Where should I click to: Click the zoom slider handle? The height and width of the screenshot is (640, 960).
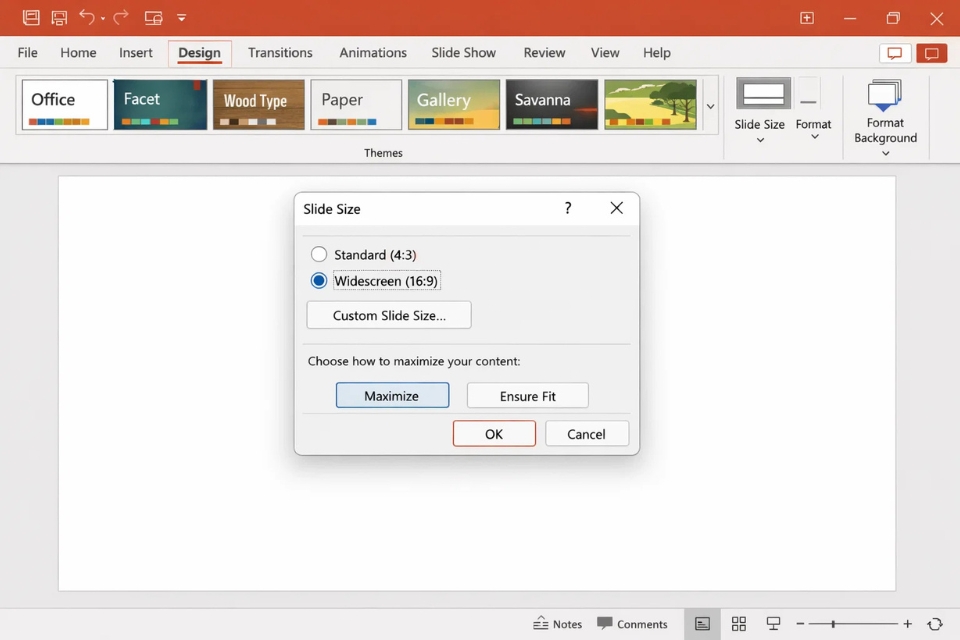point(833,624)
